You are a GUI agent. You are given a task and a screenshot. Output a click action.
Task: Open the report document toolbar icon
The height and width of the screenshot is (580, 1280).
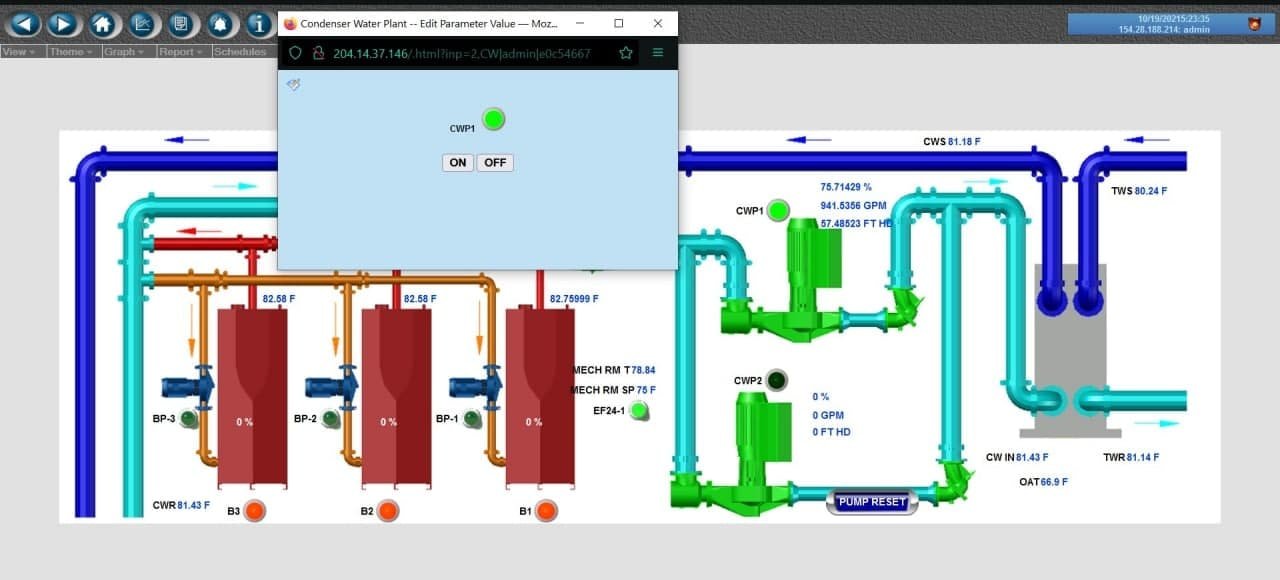[181, 24]
